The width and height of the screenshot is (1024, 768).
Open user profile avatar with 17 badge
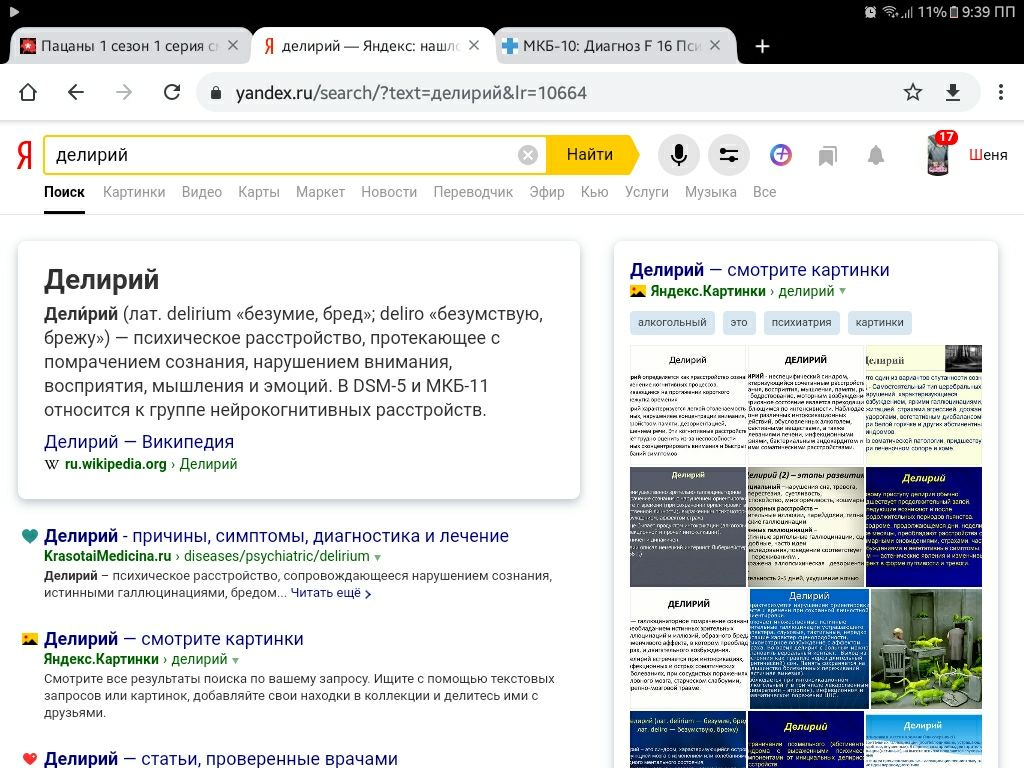tap(938, 155)
